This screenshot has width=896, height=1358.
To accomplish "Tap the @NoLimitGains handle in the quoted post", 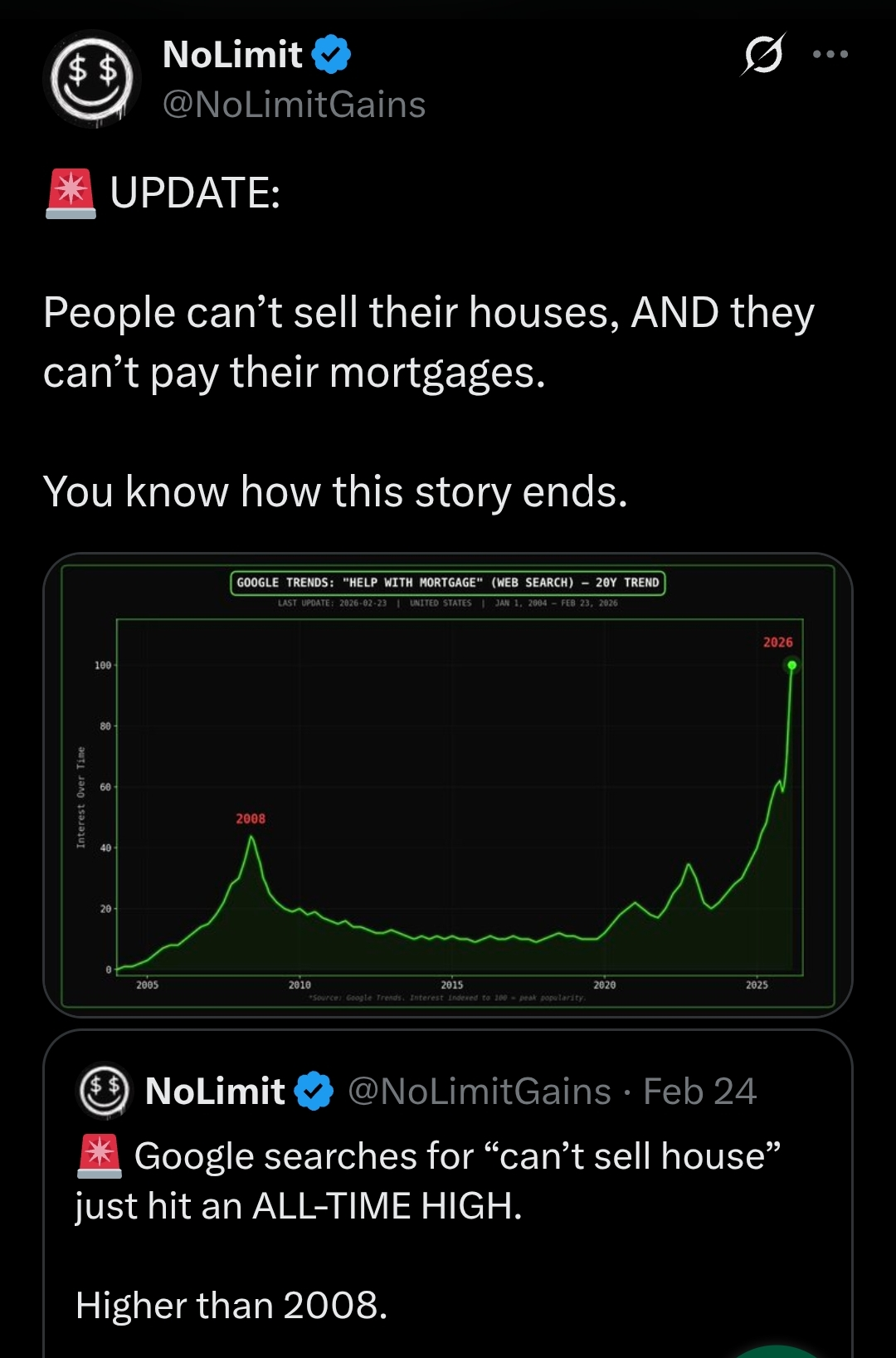I will point(479,1091).
